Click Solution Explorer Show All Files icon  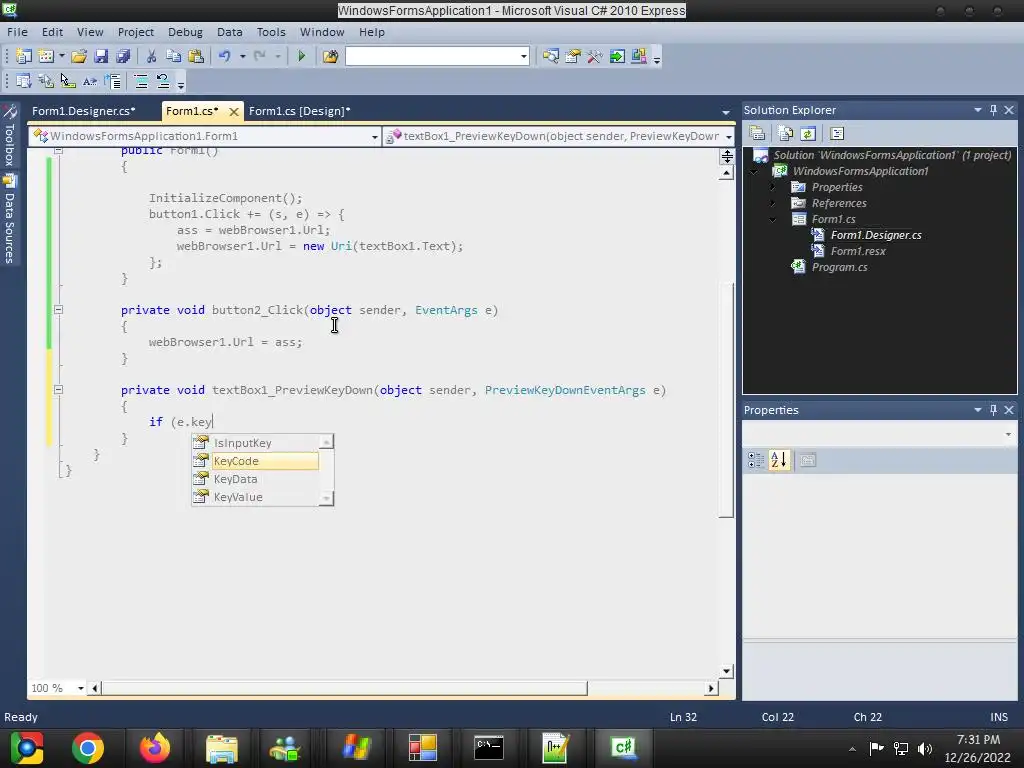coord(786,134)
